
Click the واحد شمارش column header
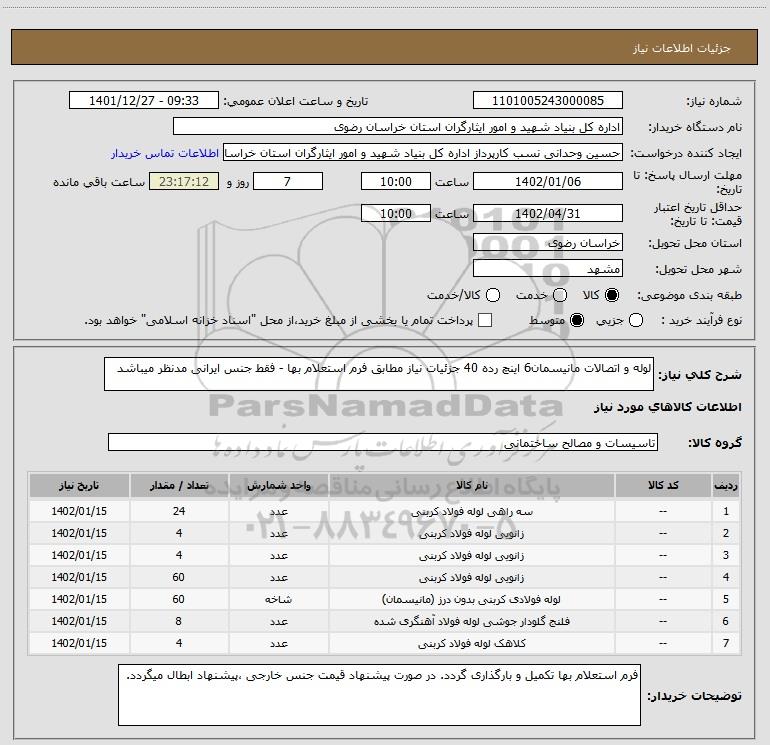coord(278,485)
